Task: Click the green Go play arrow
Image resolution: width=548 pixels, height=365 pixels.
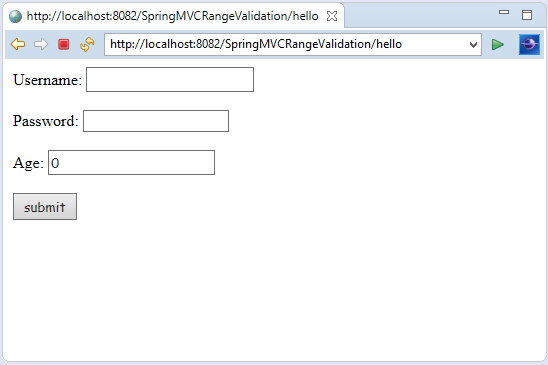Action: pos(498,45)
